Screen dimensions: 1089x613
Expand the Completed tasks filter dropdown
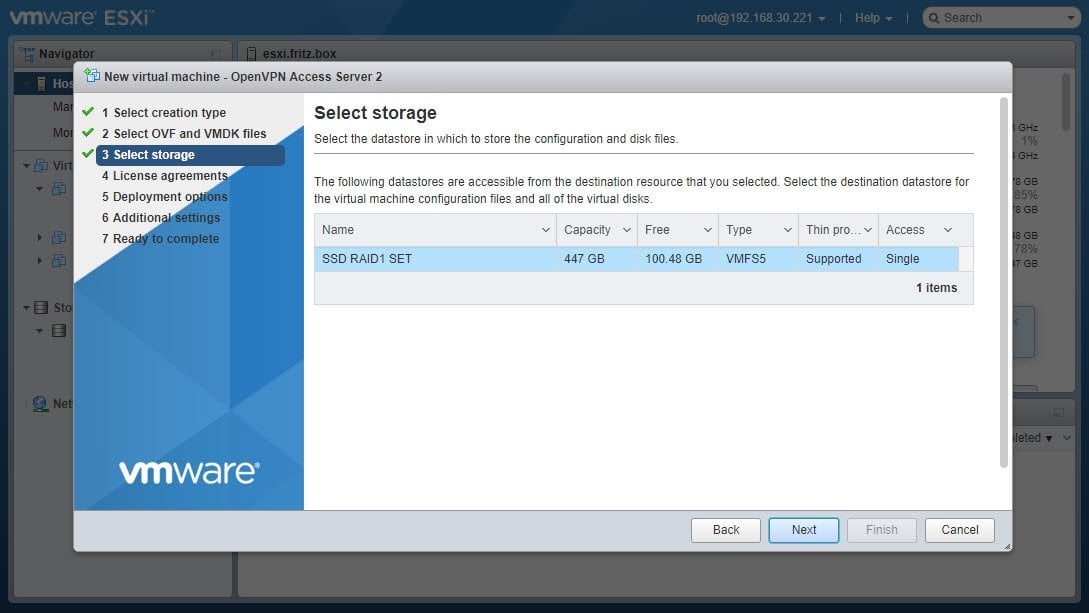[x=1047, y=437]
